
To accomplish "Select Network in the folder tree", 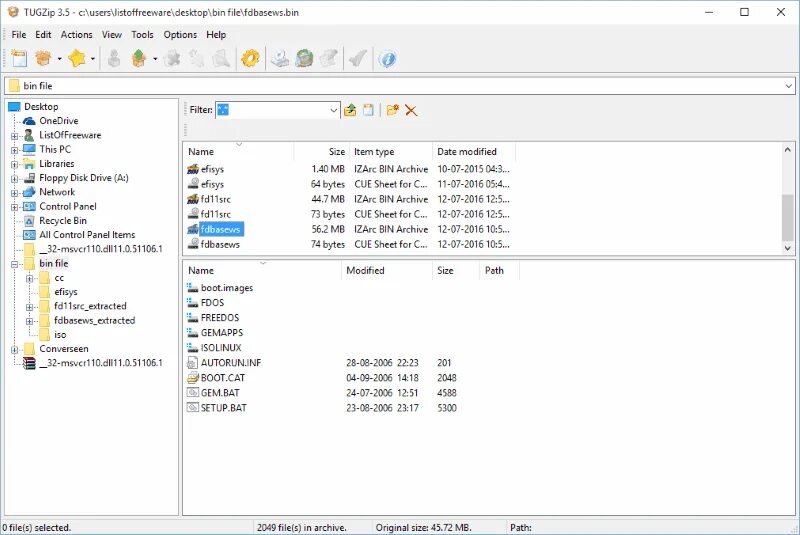I will coord(57,192).
